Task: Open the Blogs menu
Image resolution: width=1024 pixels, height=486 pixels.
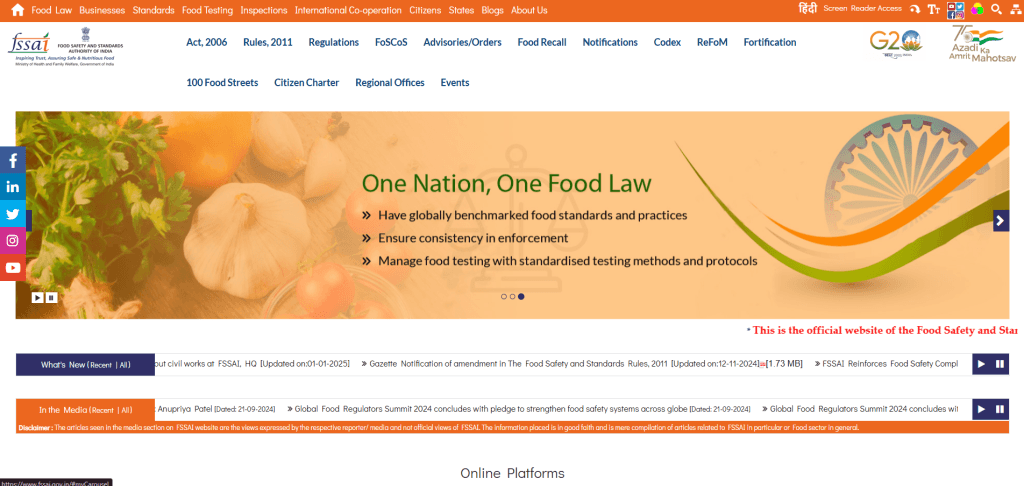Action: pos(492,10)
